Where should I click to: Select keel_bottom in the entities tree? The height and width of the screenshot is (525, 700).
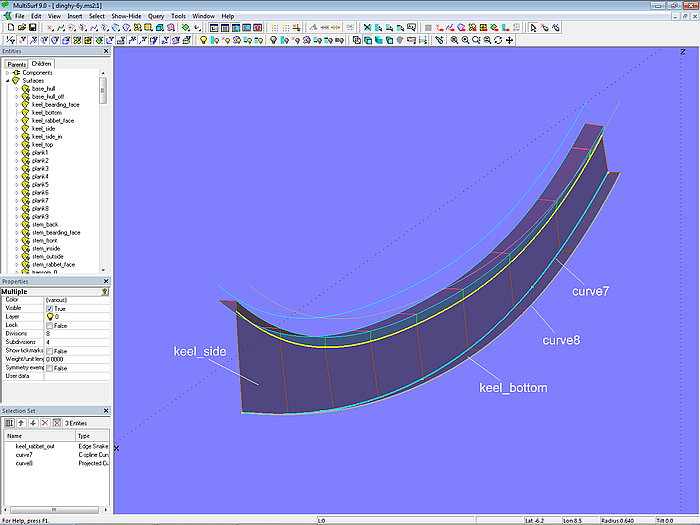click(x=46, y=113)
